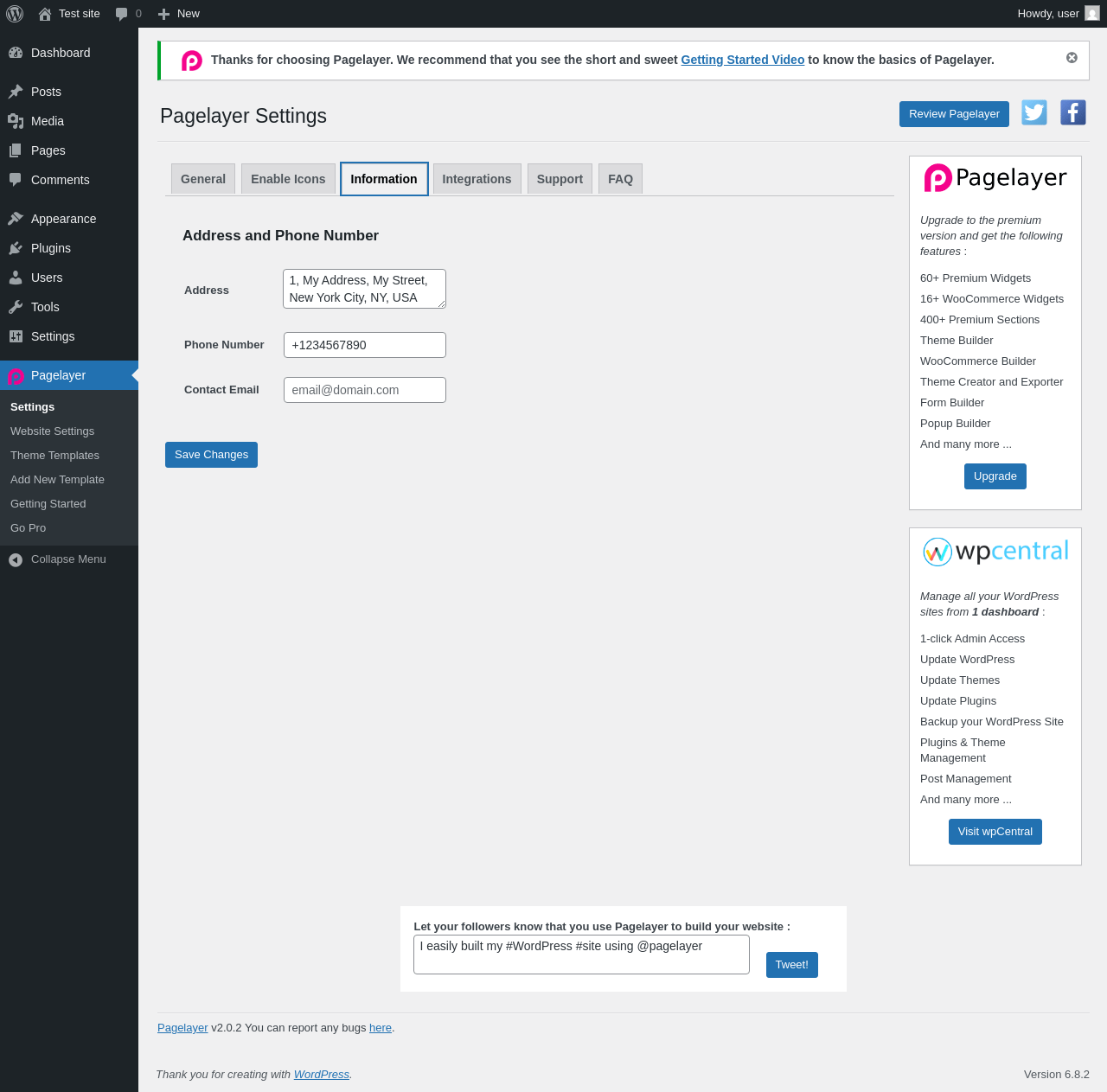Click the Pages icon in sidebar

pos(16,150)
